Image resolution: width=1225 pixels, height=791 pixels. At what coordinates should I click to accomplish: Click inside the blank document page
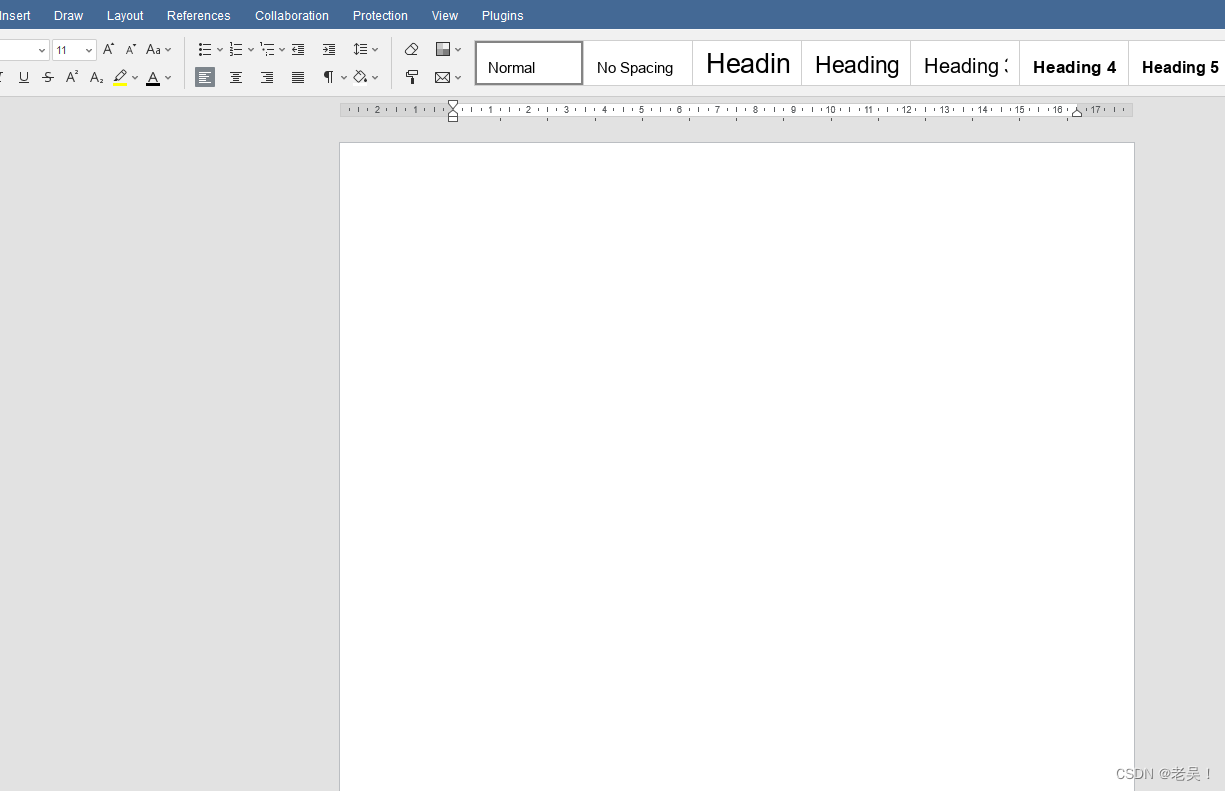[x=736, y=450]
